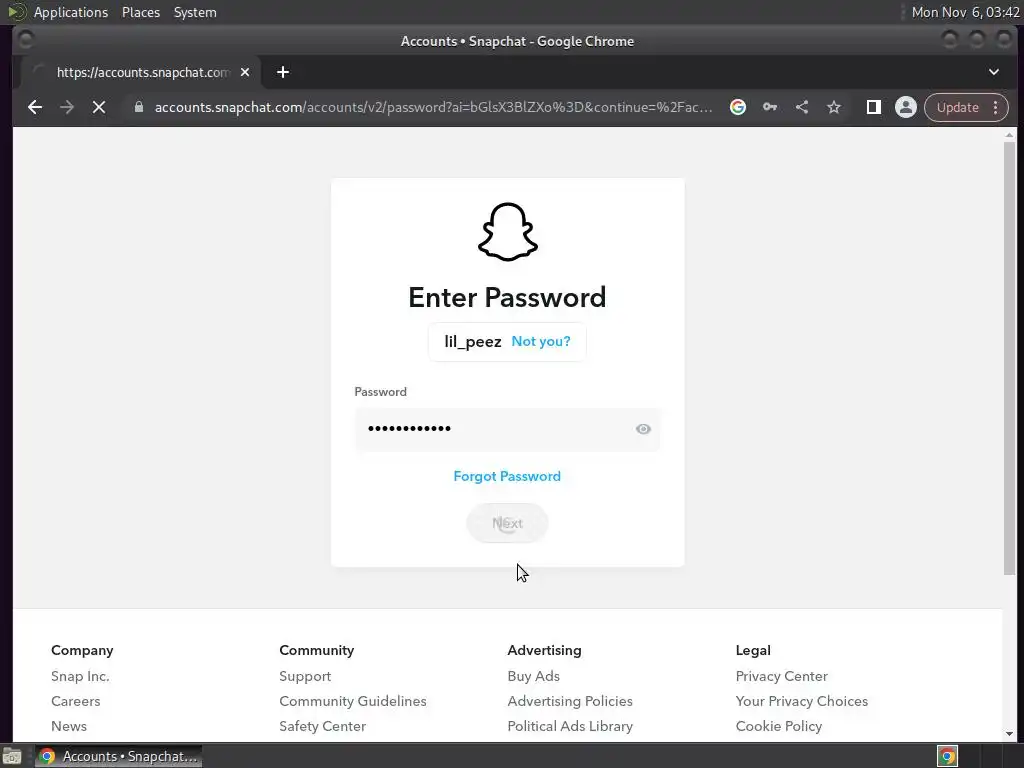1024x768 pixels.
Task: Open the saved passwords key icon
Action: coord(770,107)
